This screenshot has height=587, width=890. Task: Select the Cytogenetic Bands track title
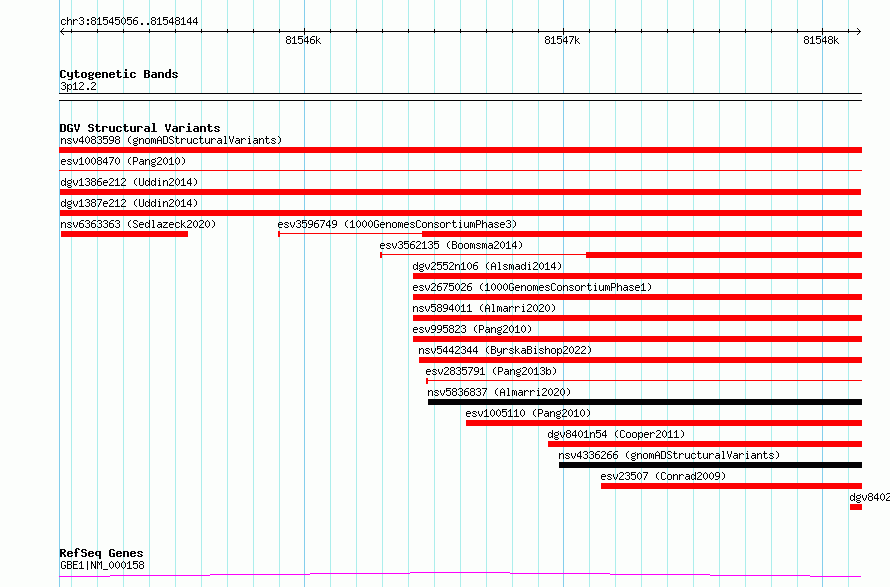(x=119, y=74)
